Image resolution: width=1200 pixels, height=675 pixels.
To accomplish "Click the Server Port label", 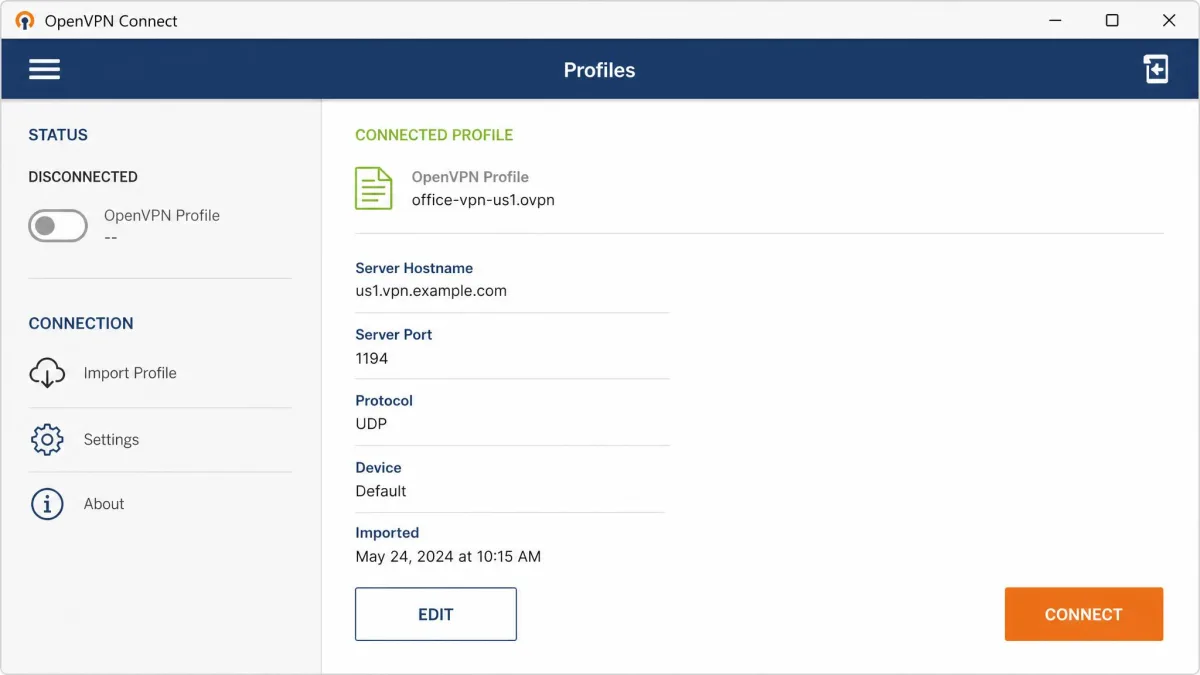I will point(394,335).
